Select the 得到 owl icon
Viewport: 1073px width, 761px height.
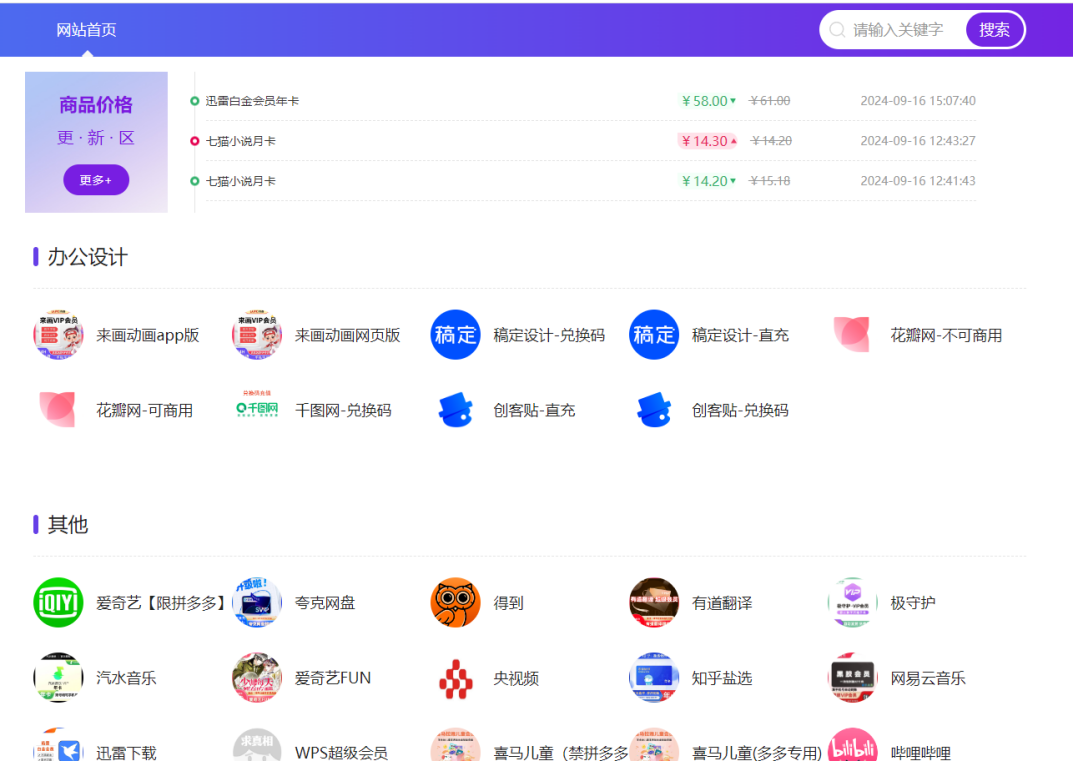point(455,603)
